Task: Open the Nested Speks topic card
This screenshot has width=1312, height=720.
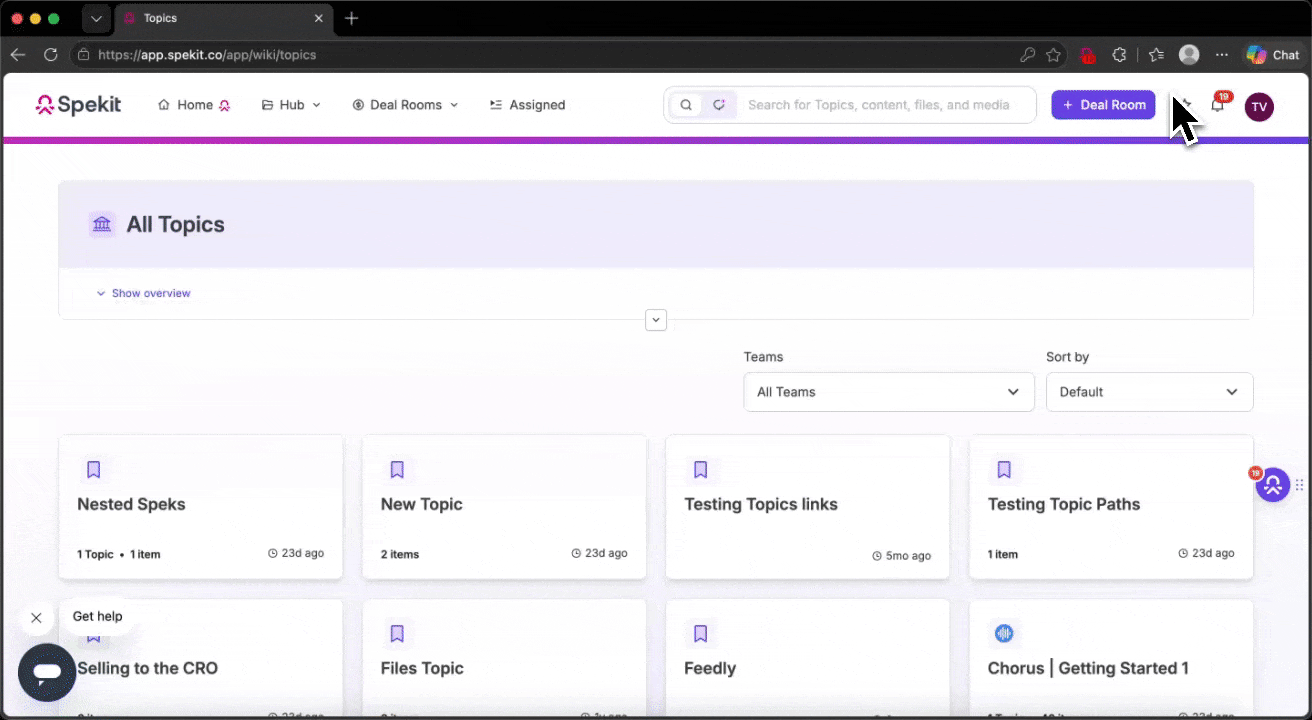Action: 201,506
